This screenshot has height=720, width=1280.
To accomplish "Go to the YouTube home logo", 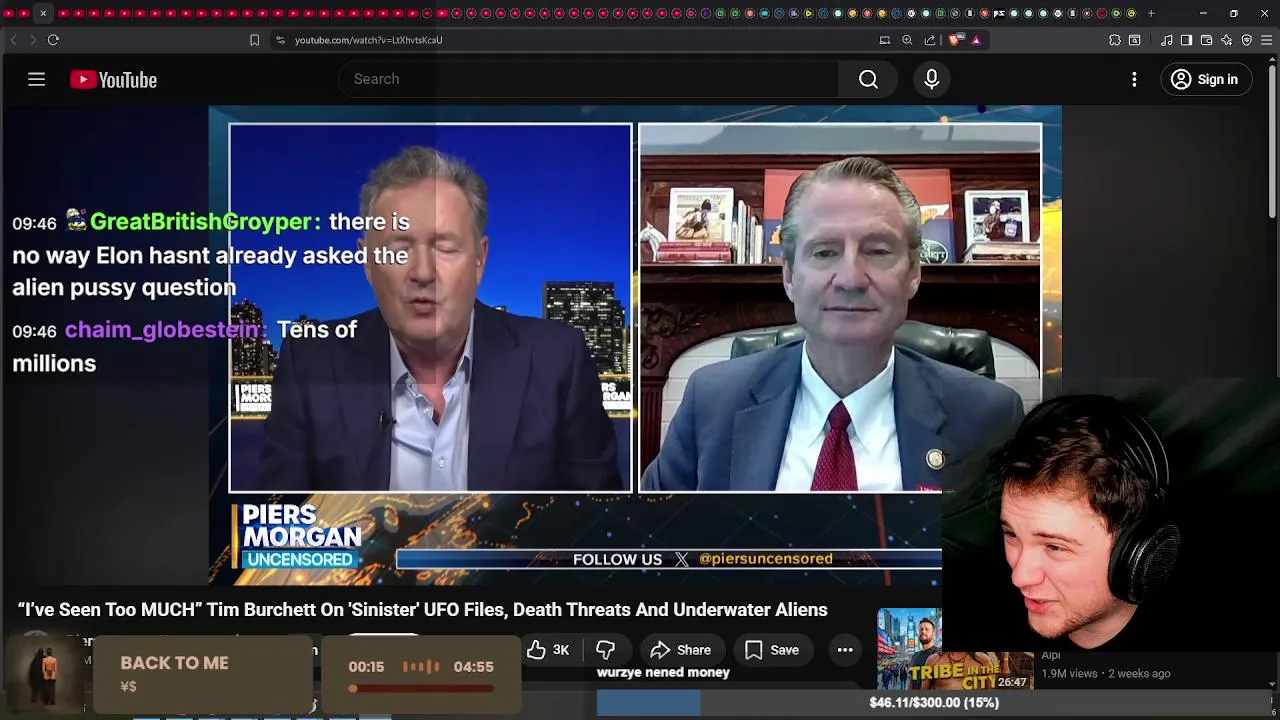I will (x=113, y=80).
